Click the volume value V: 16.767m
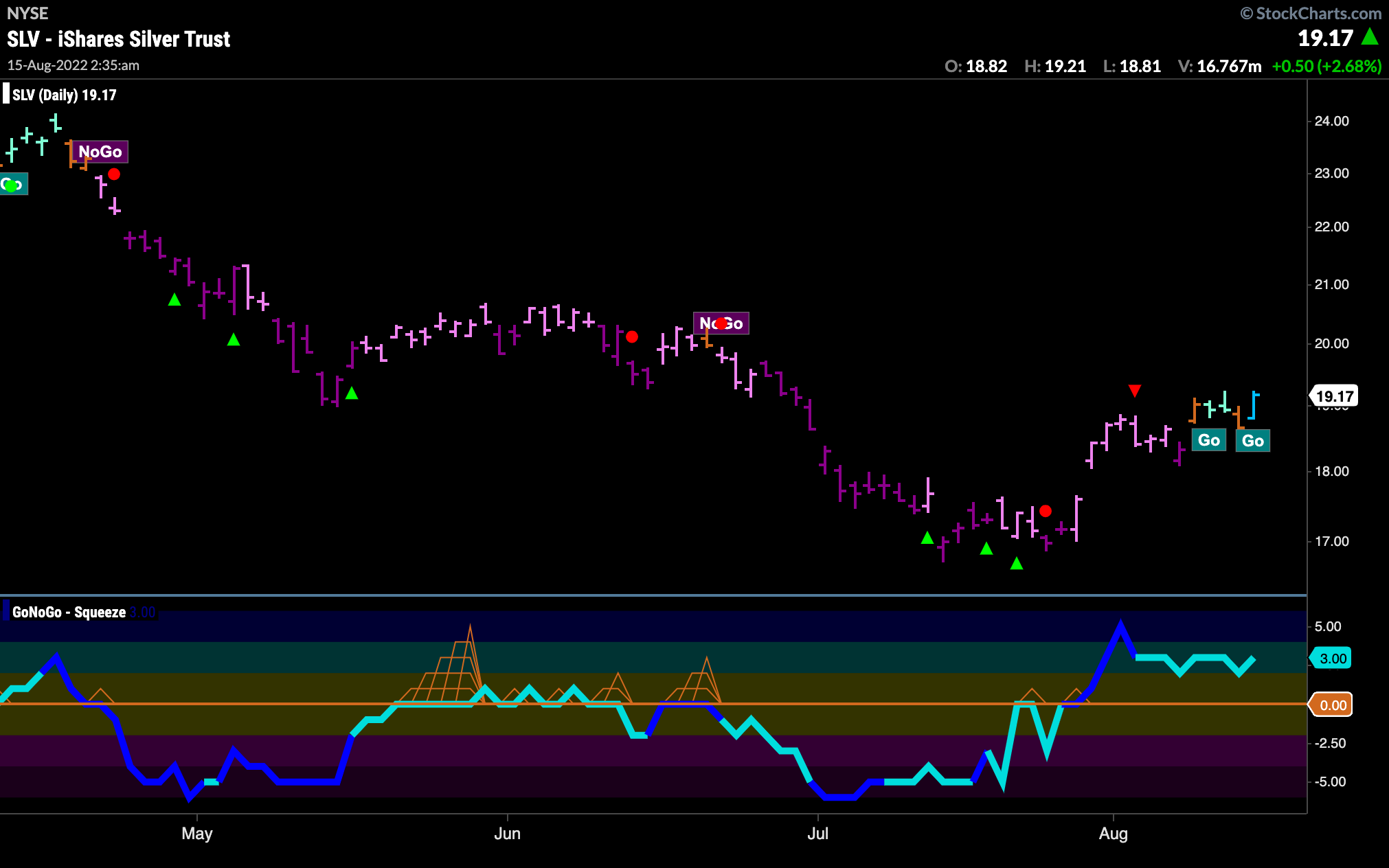This screenshot has width=1389, height=868. click(x=1220, y=67)
